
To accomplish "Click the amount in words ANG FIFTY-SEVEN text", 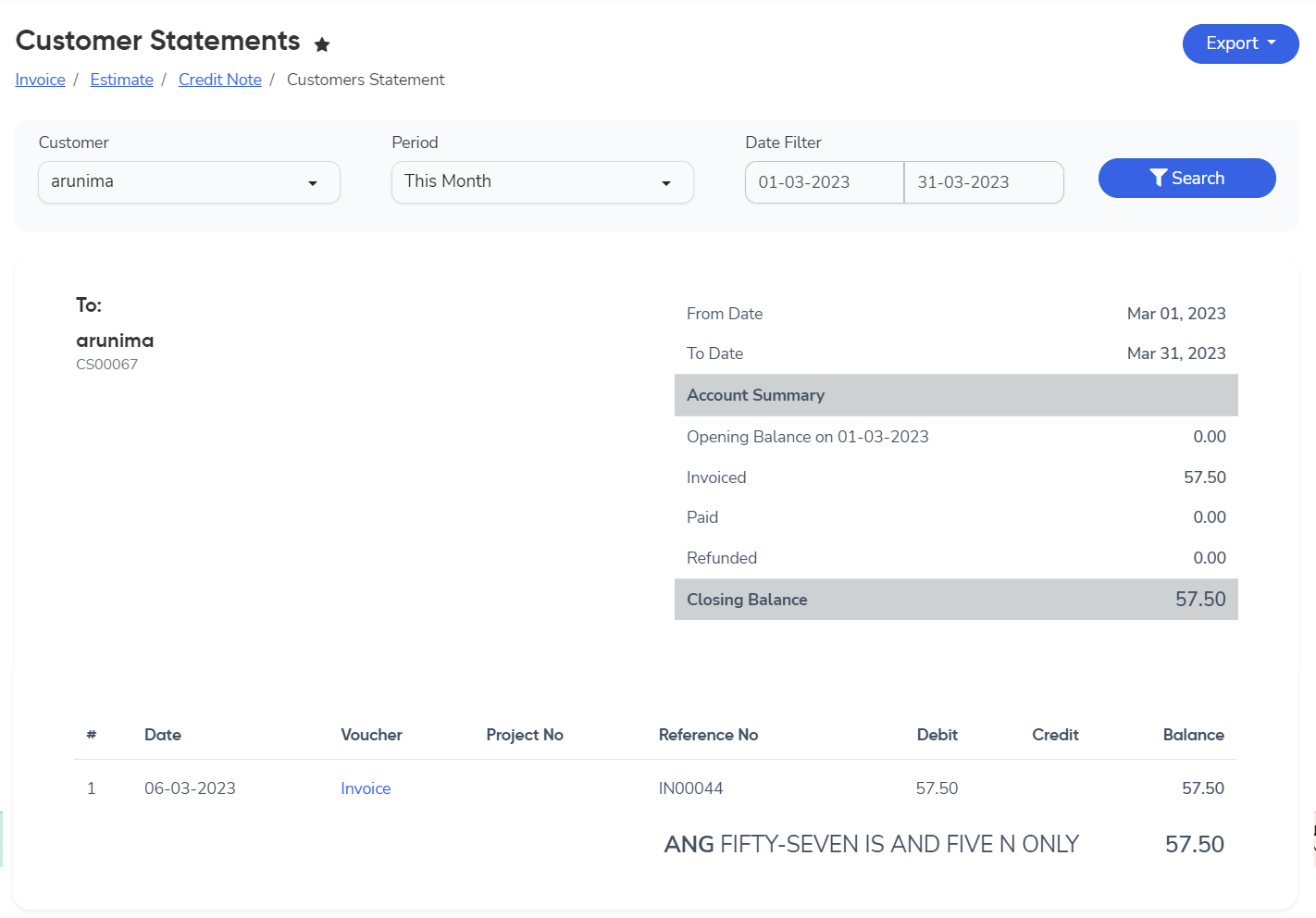I will tap(872, 844).
